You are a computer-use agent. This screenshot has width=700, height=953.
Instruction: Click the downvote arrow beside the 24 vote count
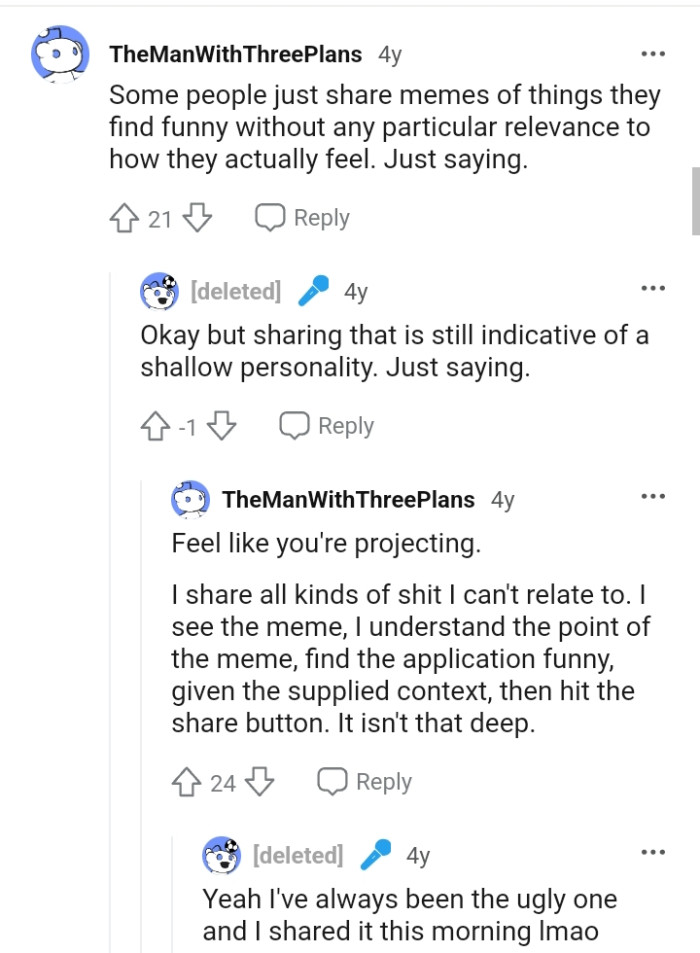[x=258, y=781]
